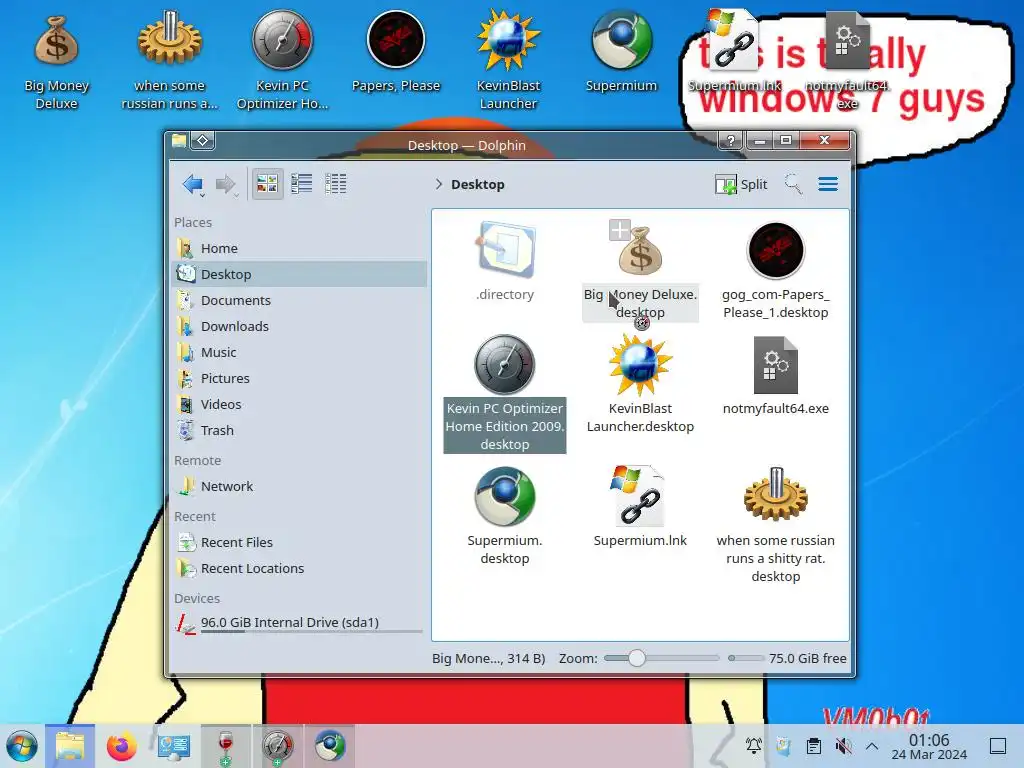Open Recent Files in the sidebar
The height and width of the screenshot is (768, 1024).
point(300,543)
